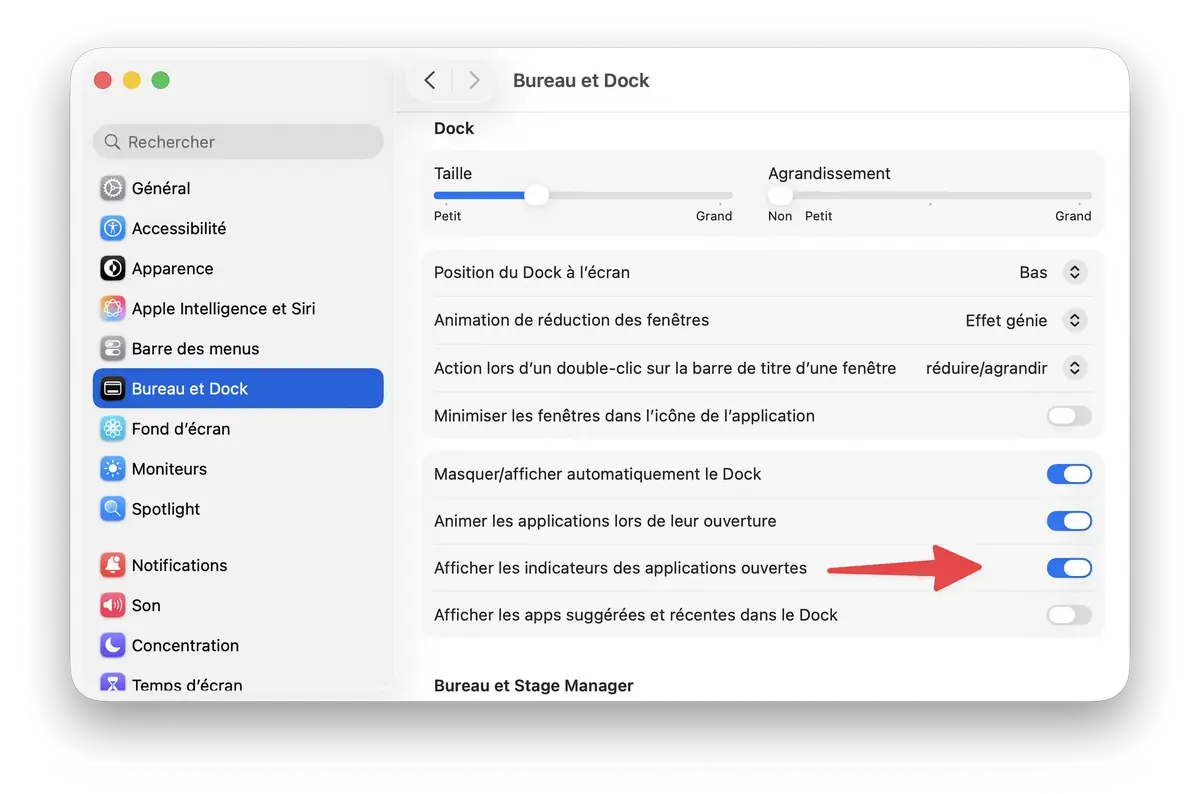Viewport: 1200px width, 794px height.
Task: Open Apple Intelligence et Siri settings
Action: pos(223,308)
